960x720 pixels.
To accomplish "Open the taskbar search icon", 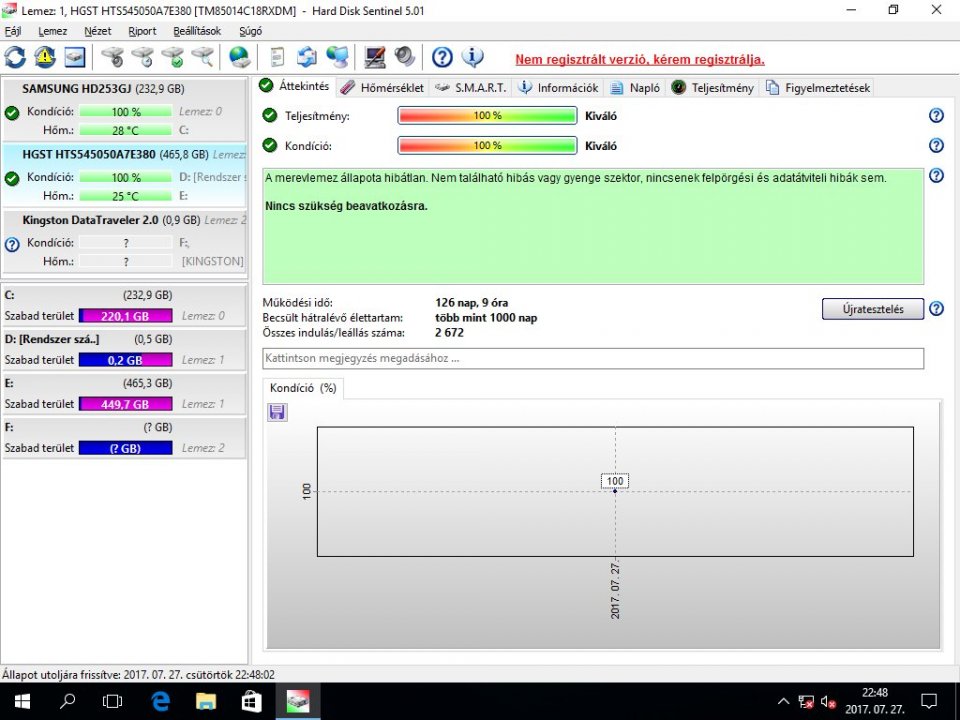I will (x=67, y=702).
